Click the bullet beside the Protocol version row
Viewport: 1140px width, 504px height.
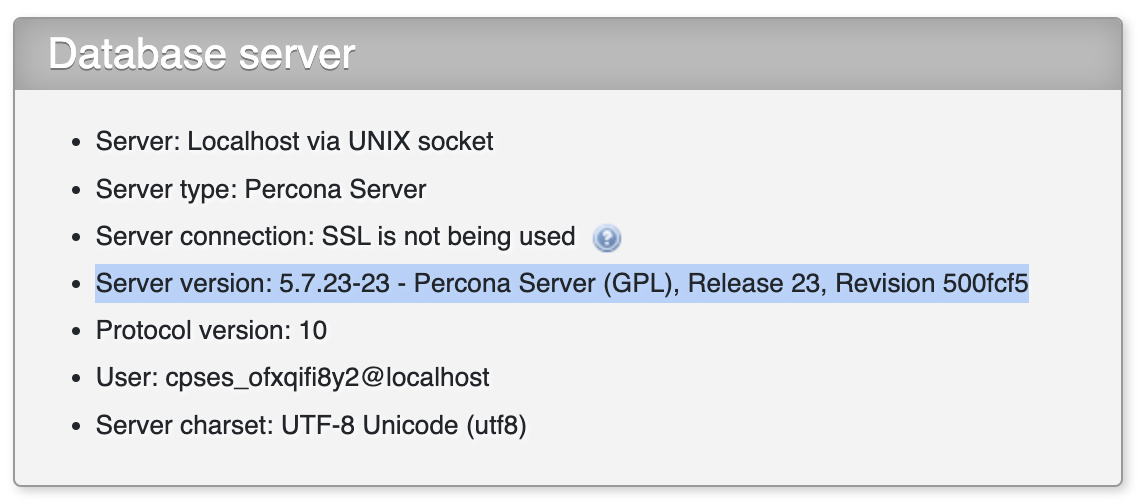pos(76,332)
